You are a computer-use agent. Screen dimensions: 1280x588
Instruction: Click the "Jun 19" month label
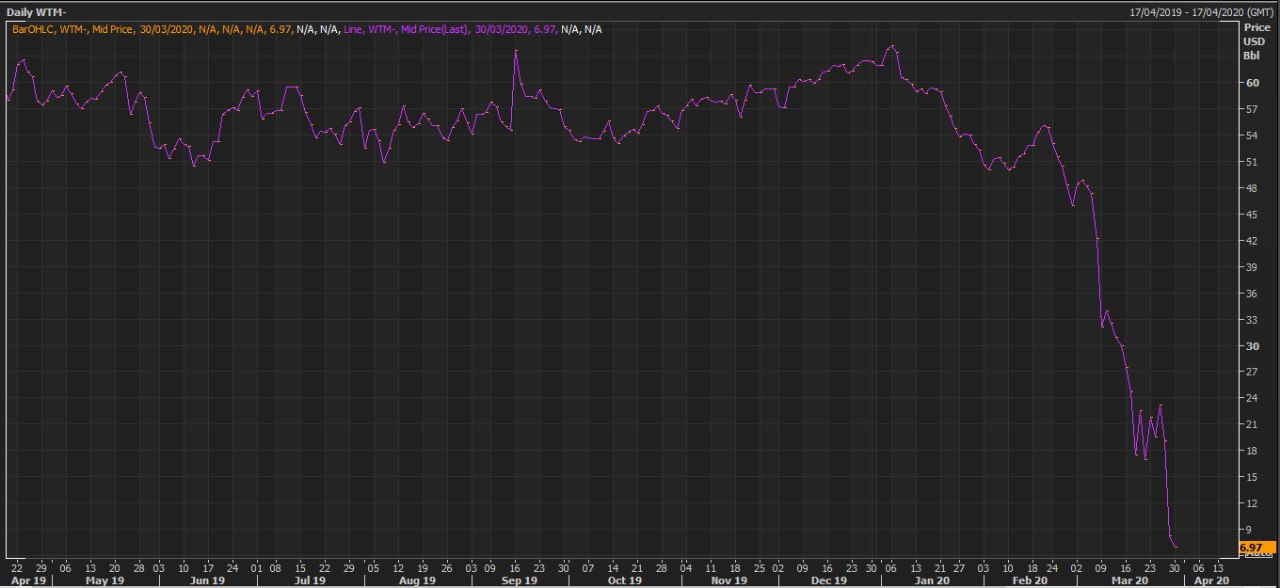pos(206,580)
